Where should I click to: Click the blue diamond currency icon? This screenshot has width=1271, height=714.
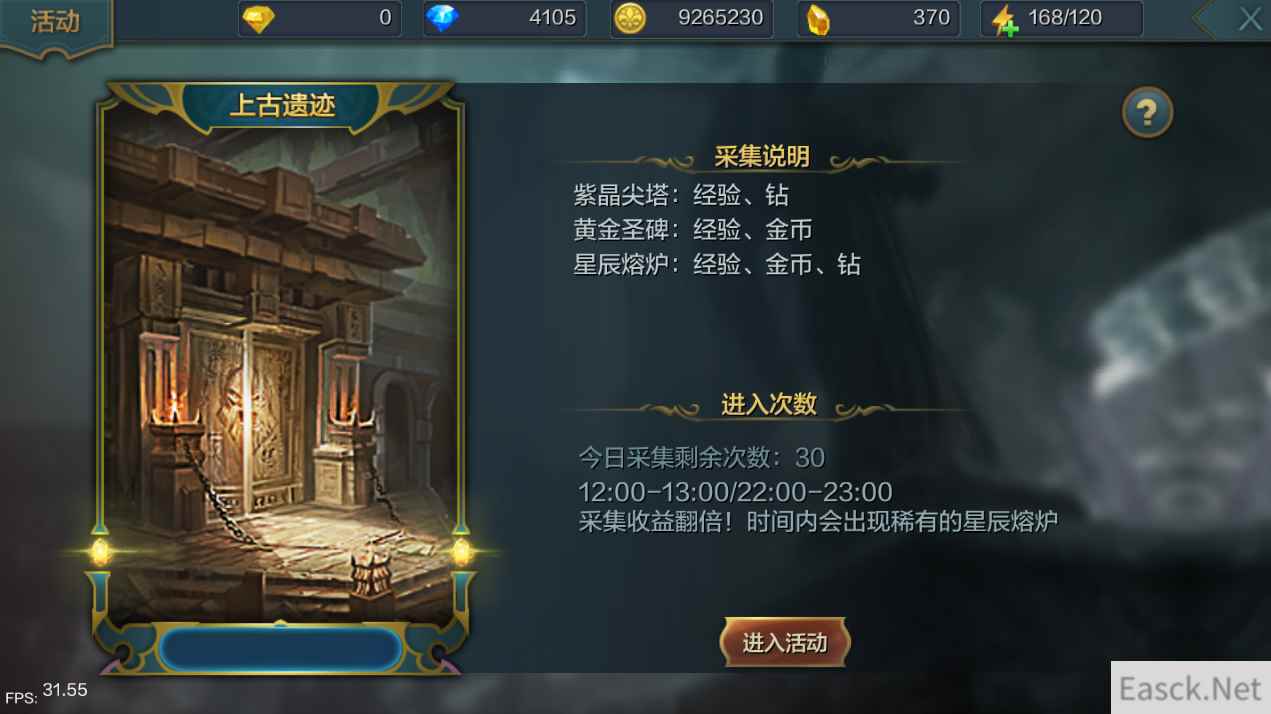click(x=443, y=18)
